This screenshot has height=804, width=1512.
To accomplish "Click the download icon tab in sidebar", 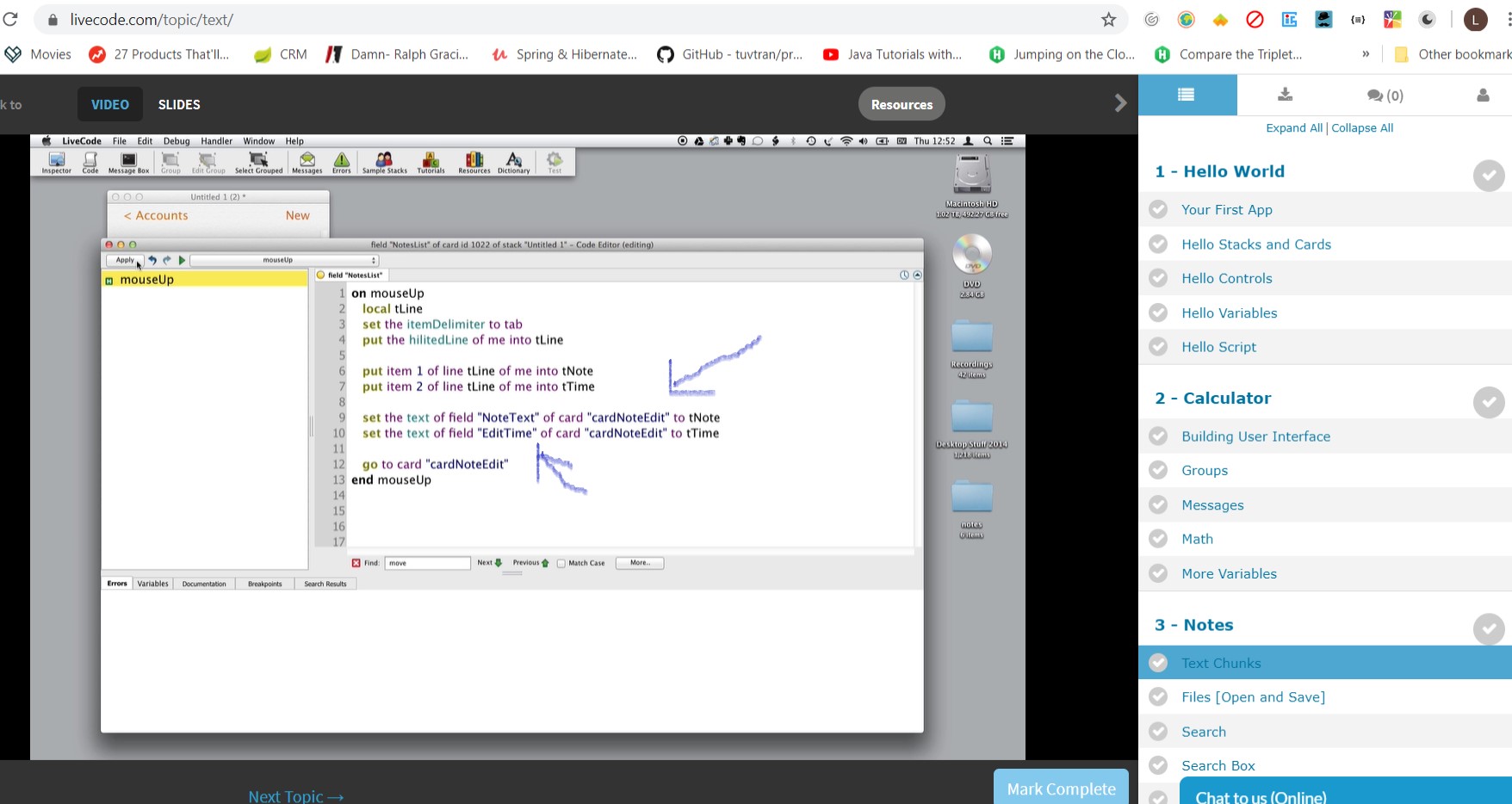I will [1285, 95].
